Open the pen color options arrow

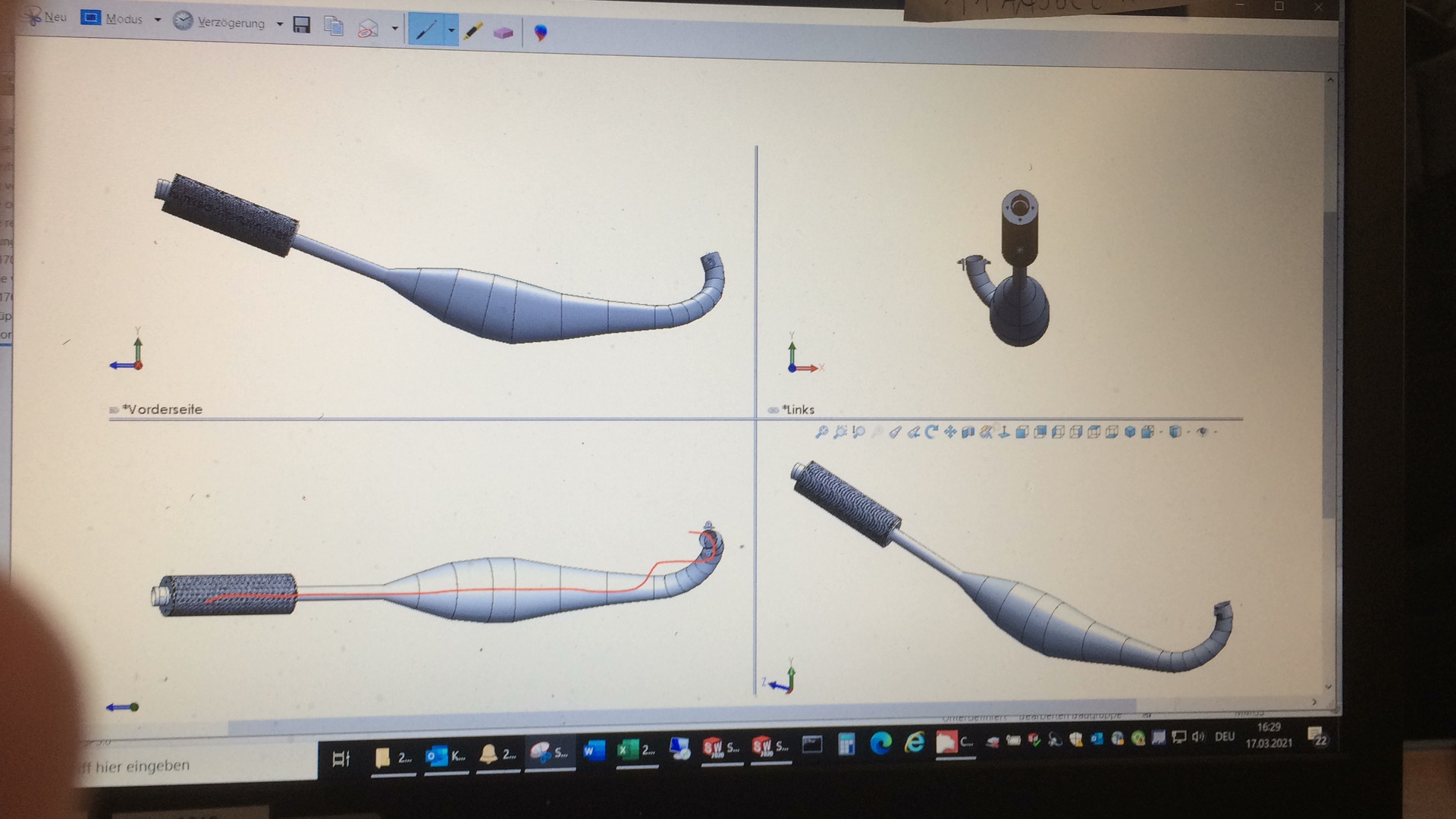[451, 31]
